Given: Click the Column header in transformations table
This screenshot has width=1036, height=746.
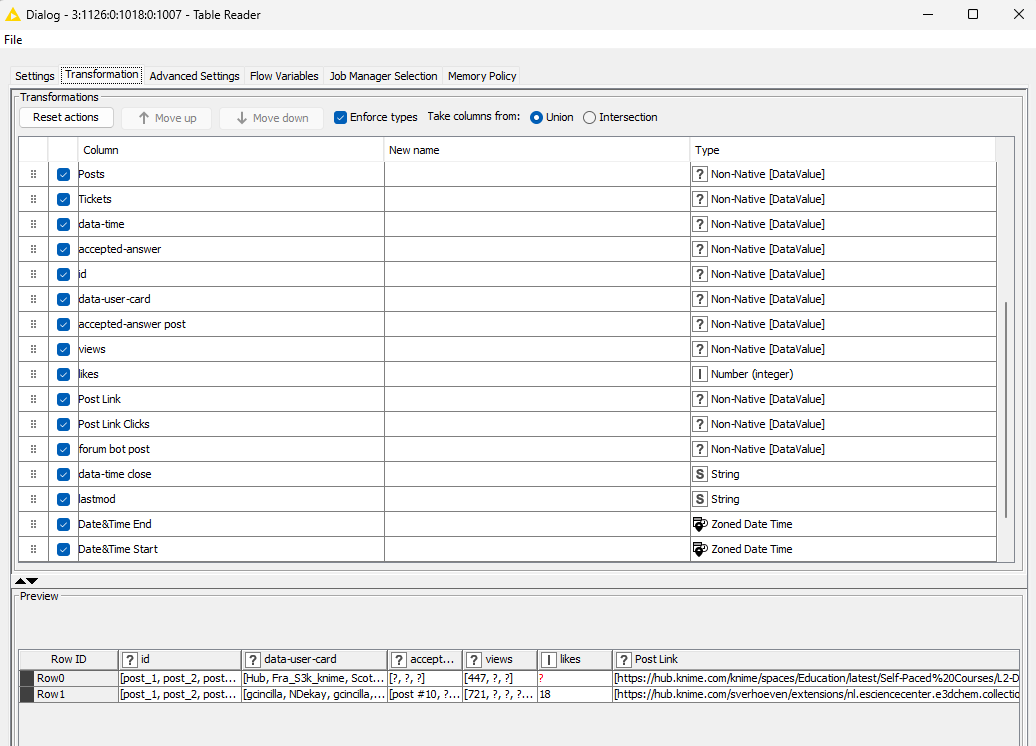Looking at the screenshot, I should pyautogui.click(x=231, y=150).
